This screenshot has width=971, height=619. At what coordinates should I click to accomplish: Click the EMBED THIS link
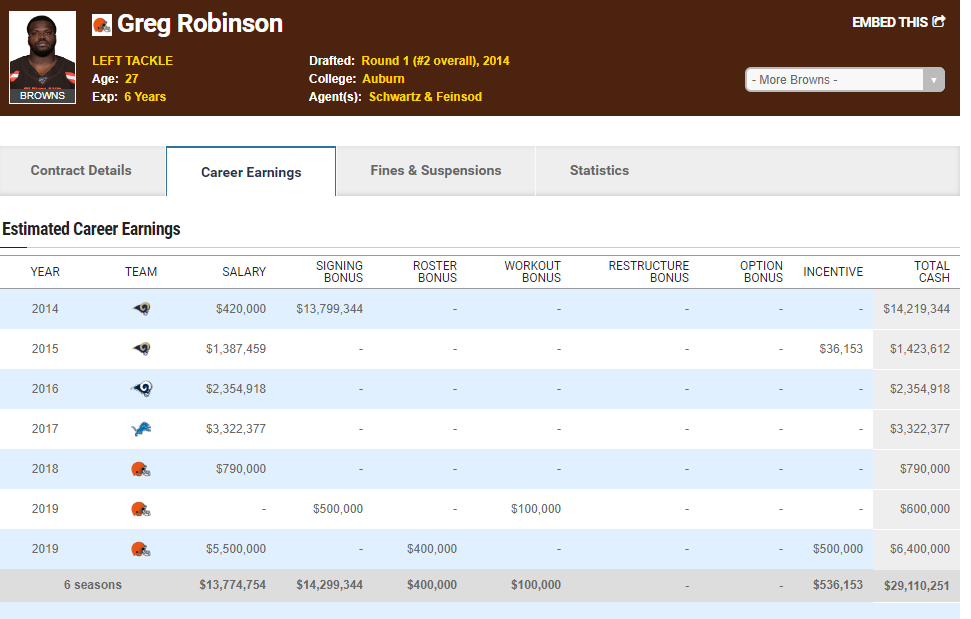click(897, 22)
